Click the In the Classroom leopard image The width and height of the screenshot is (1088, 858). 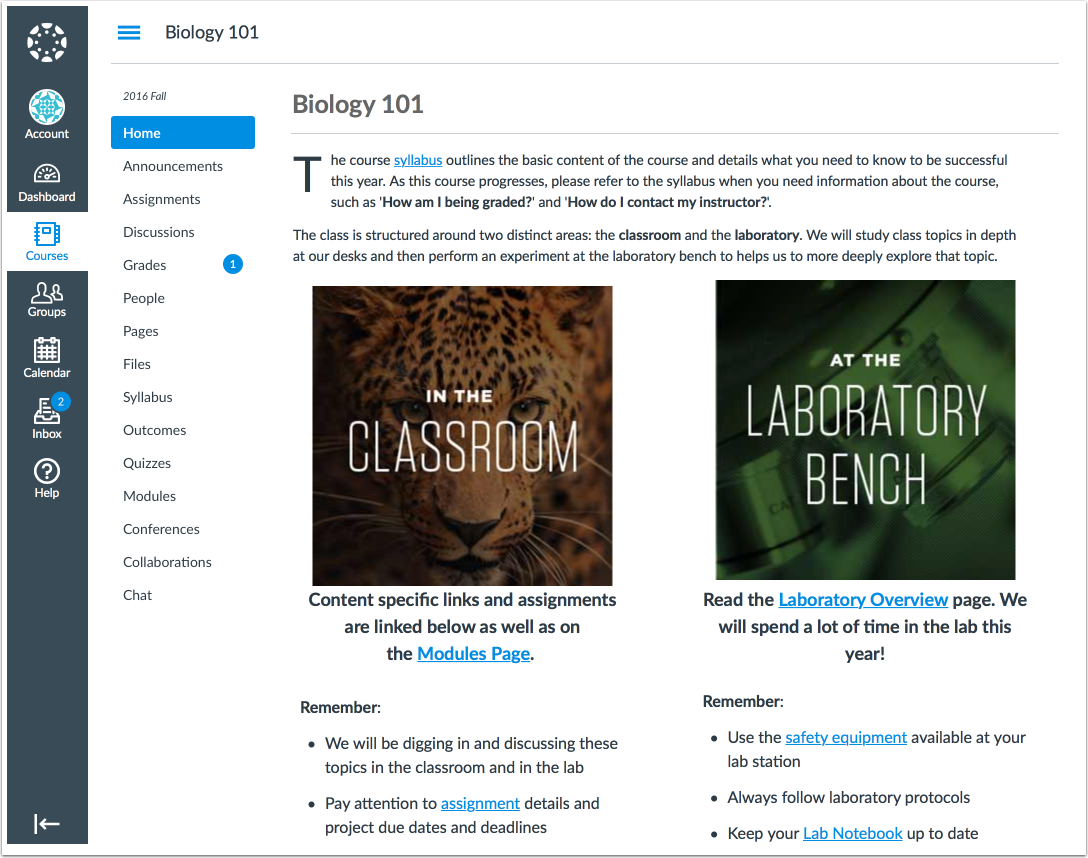pos(462,436)
